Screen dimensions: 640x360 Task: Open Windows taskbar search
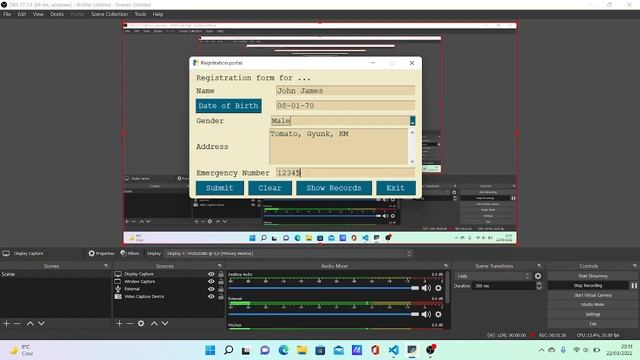pyautogui.click(x=229, y=350)
